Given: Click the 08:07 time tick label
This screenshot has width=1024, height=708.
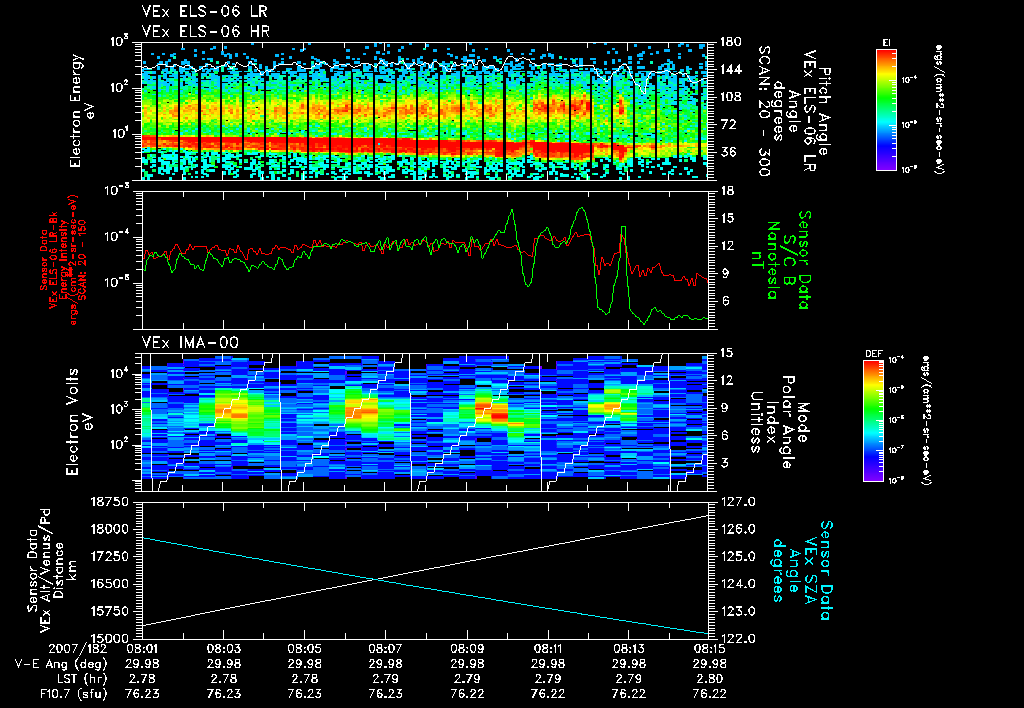Looking at the screenshot, I should point(385,649).
